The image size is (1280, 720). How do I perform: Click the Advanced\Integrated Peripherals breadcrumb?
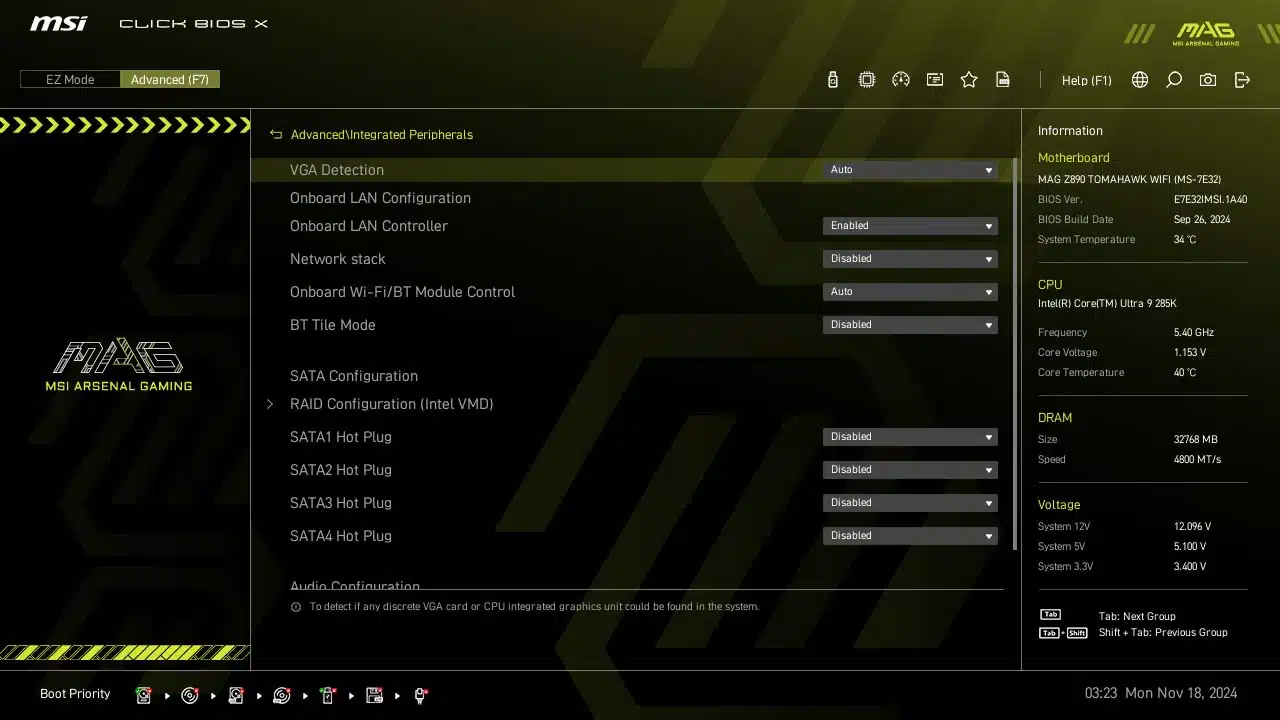382,134
